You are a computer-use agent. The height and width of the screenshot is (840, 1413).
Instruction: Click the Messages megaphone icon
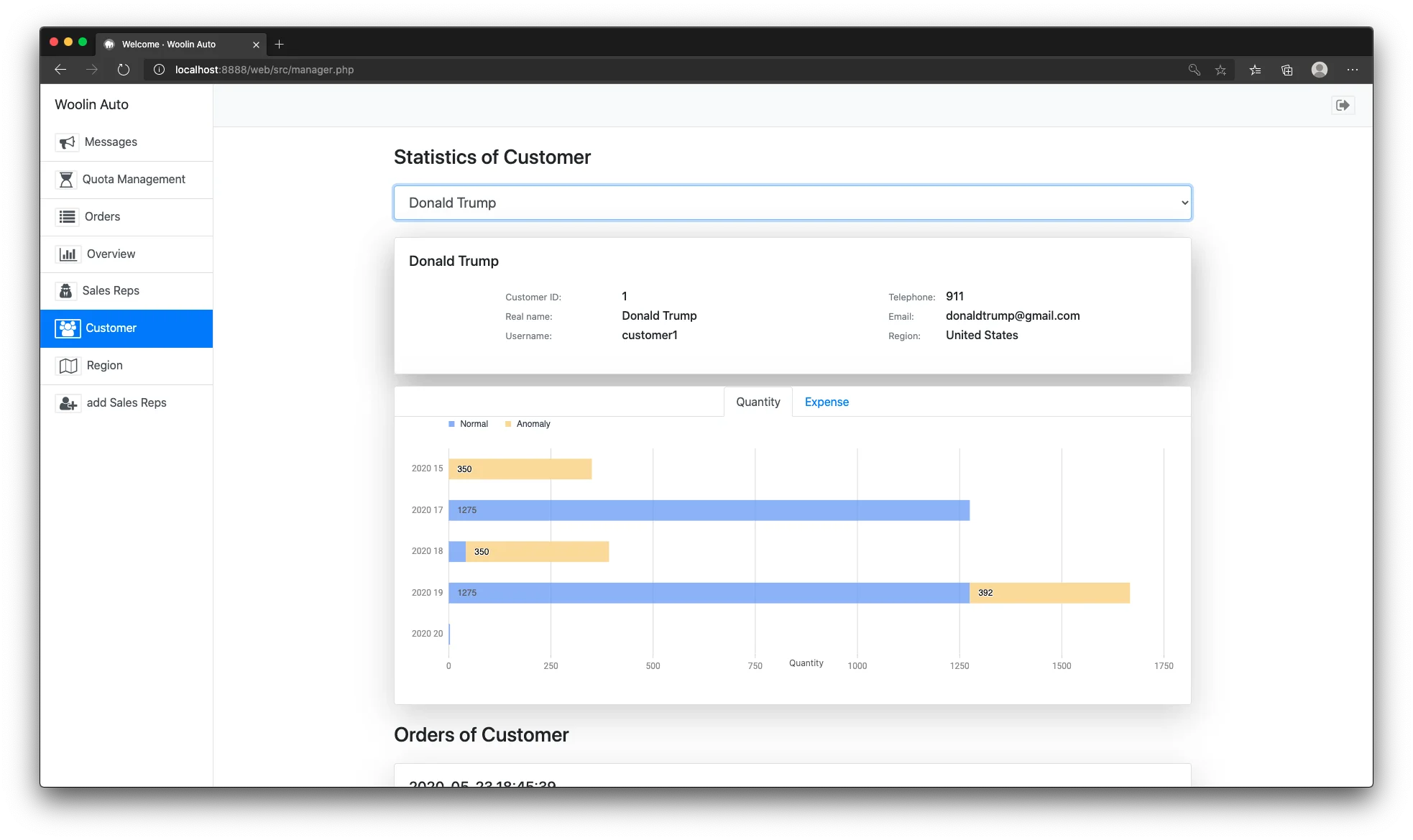tap(67, 142)
